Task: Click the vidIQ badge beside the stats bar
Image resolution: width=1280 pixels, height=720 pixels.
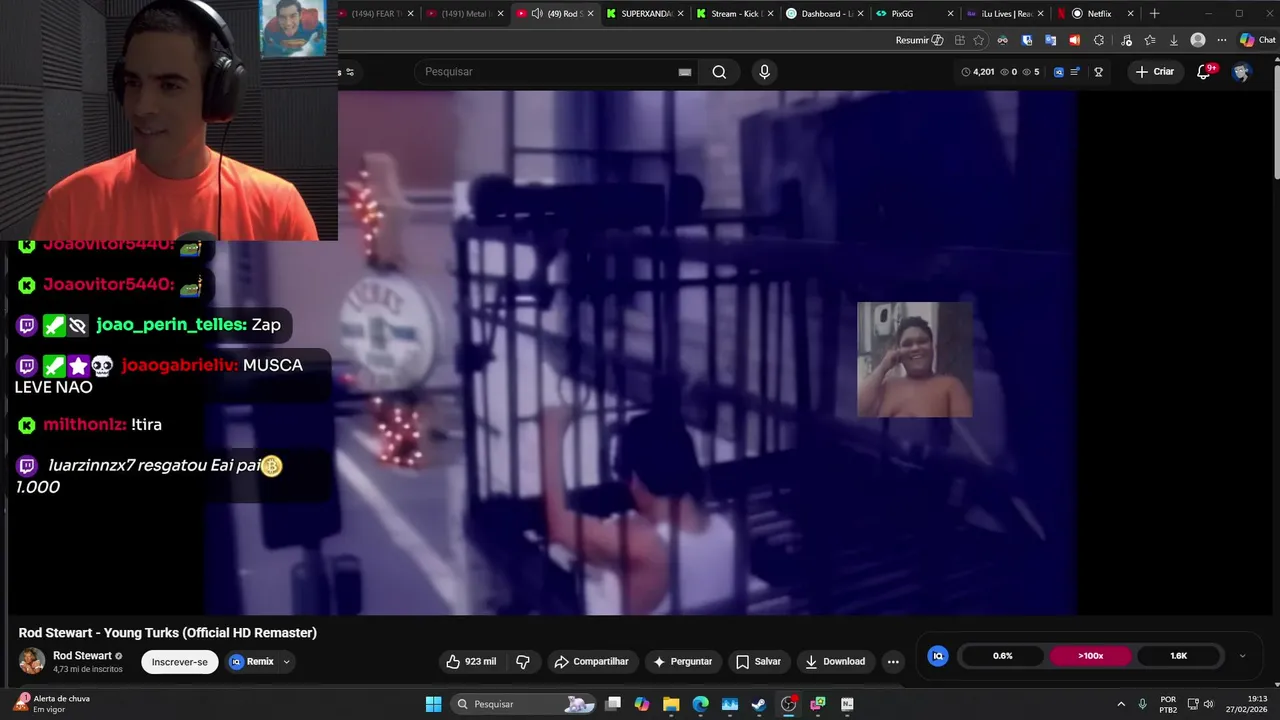Action: 938,656
